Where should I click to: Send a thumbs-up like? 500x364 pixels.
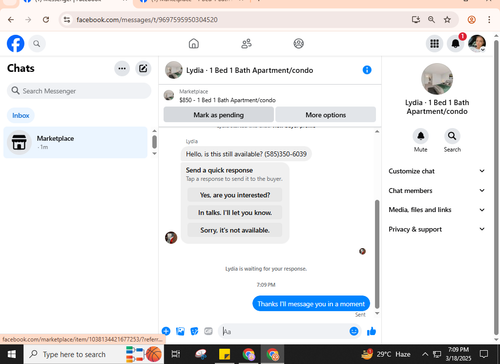click(371, 331)
